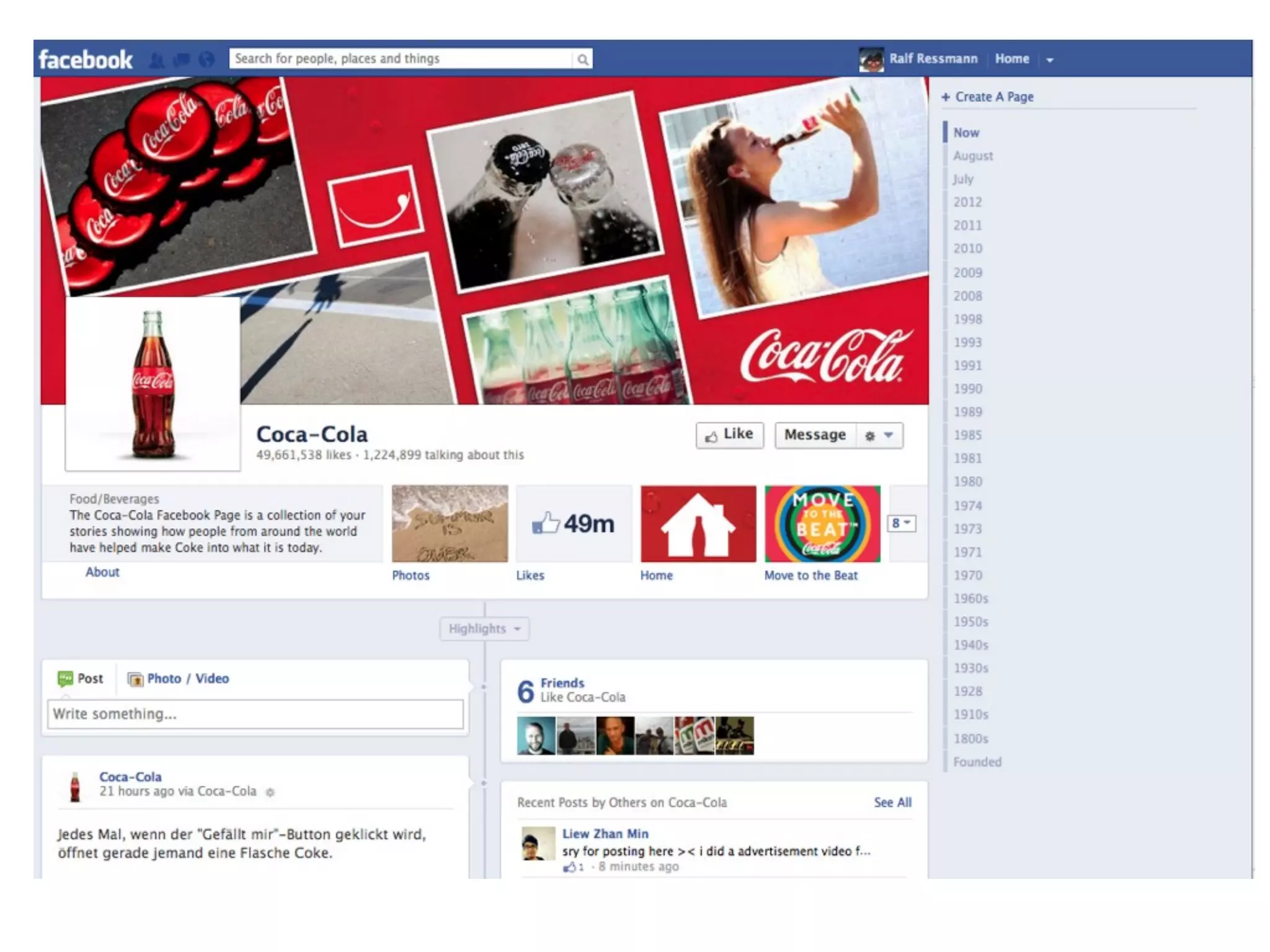Expand more apps with the 8 dropdown

click(901, 524)
